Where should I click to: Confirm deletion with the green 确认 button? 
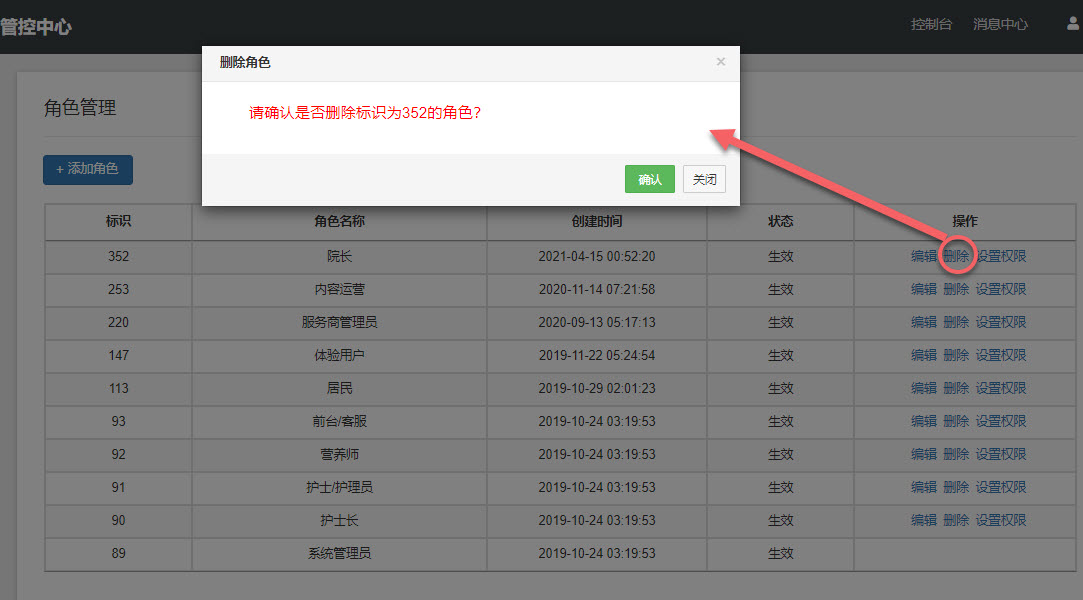pos(650,179)
